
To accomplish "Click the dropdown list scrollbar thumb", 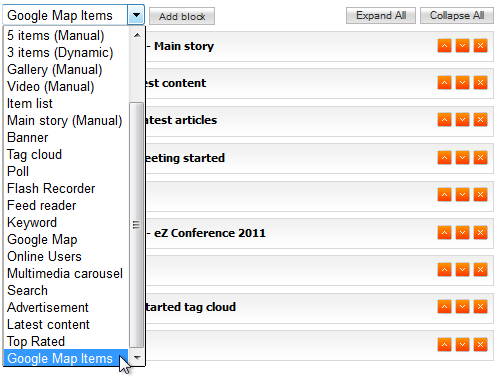I will pos(137,225).
